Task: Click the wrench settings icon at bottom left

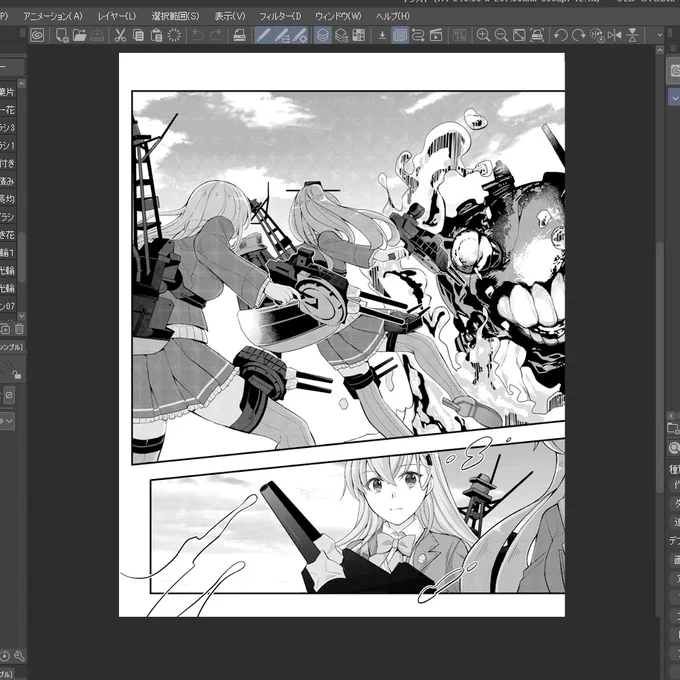Action: click(x=20, y=656)
